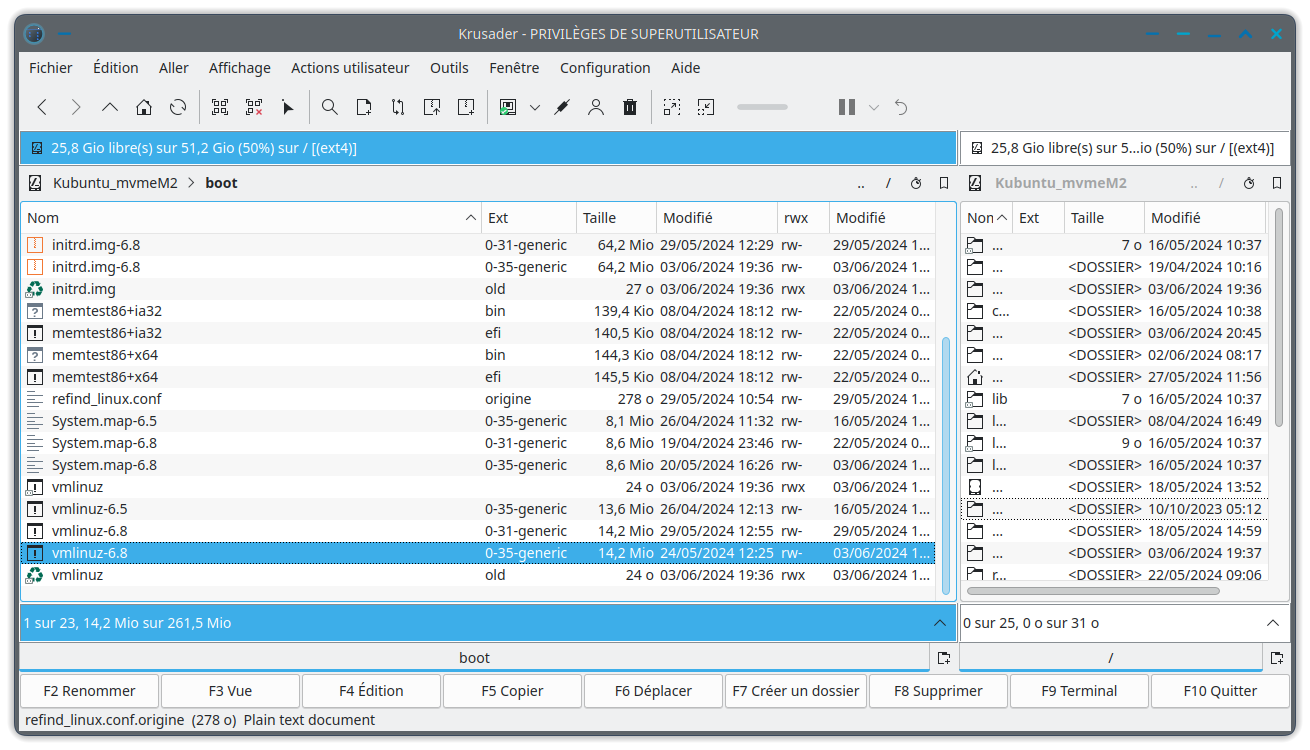Open the Fichier menu
The image size is (1310, 750).
[51, 68]
